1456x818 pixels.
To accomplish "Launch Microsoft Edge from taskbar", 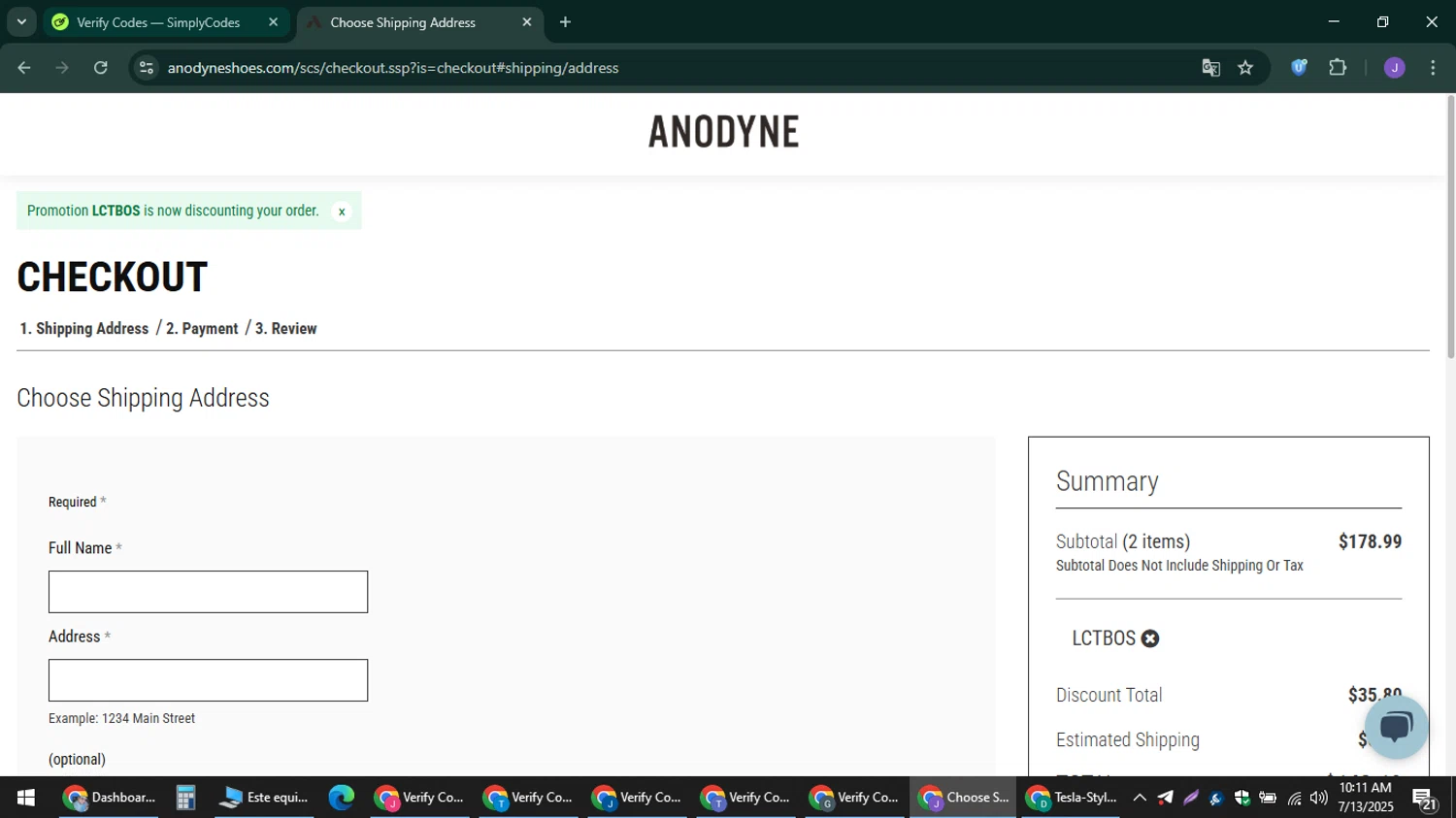I will coord(342,798).
